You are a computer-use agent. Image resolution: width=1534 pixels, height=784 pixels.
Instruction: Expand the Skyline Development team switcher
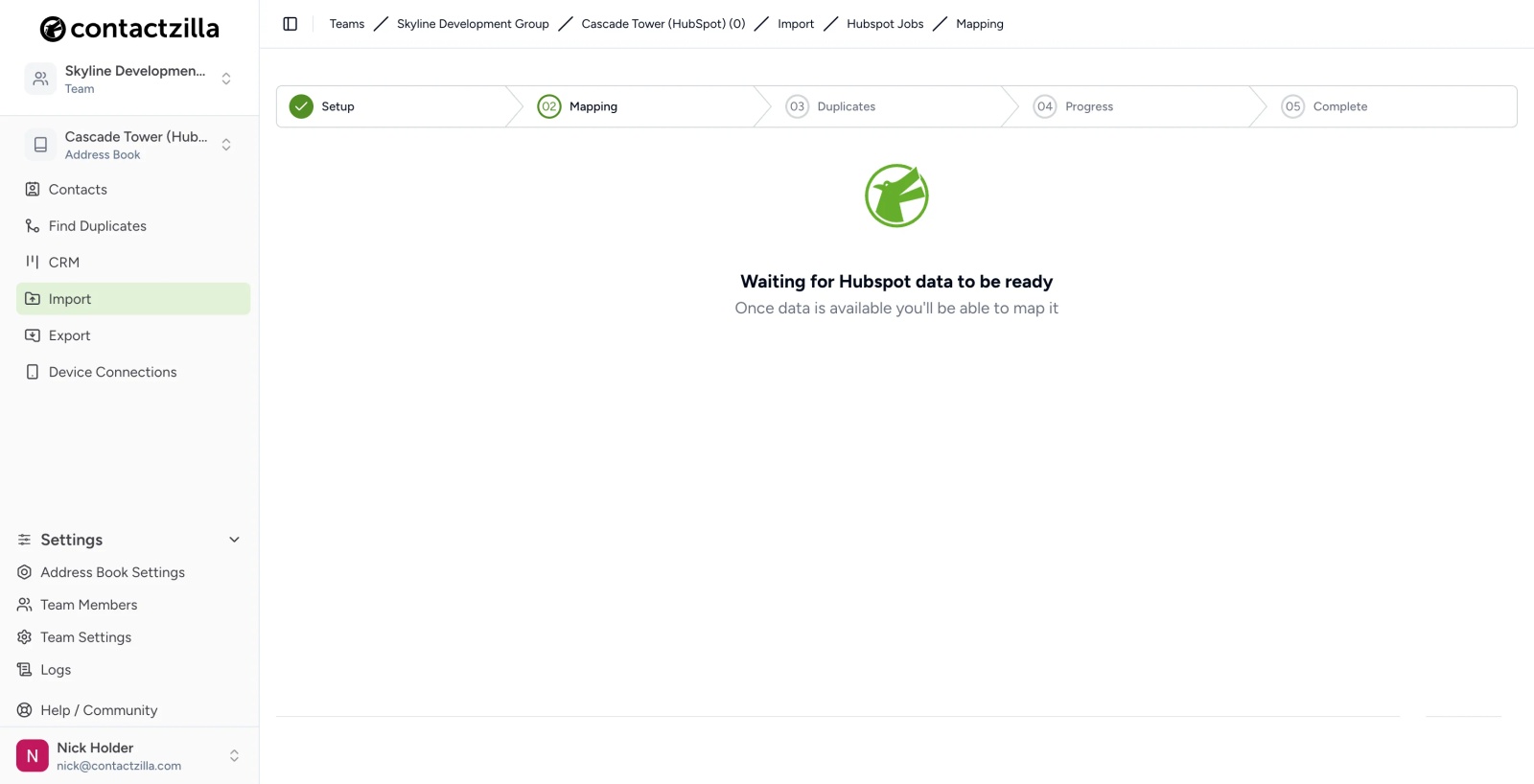tap(226, 79)
